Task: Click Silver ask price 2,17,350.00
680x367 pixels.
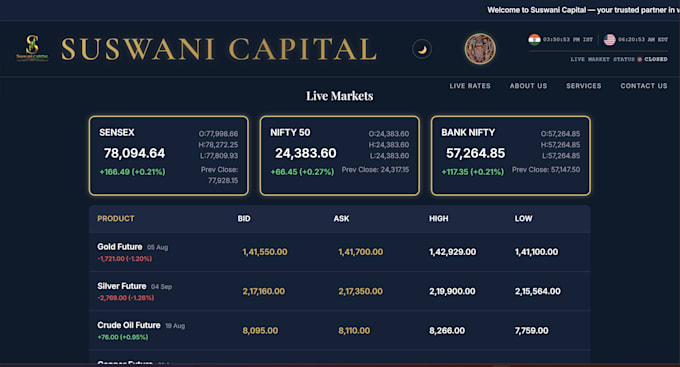Action: [x=360, y=292]
